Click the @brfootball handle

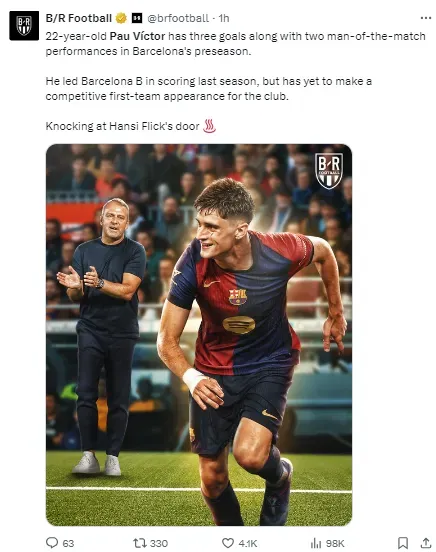(178, 18)
